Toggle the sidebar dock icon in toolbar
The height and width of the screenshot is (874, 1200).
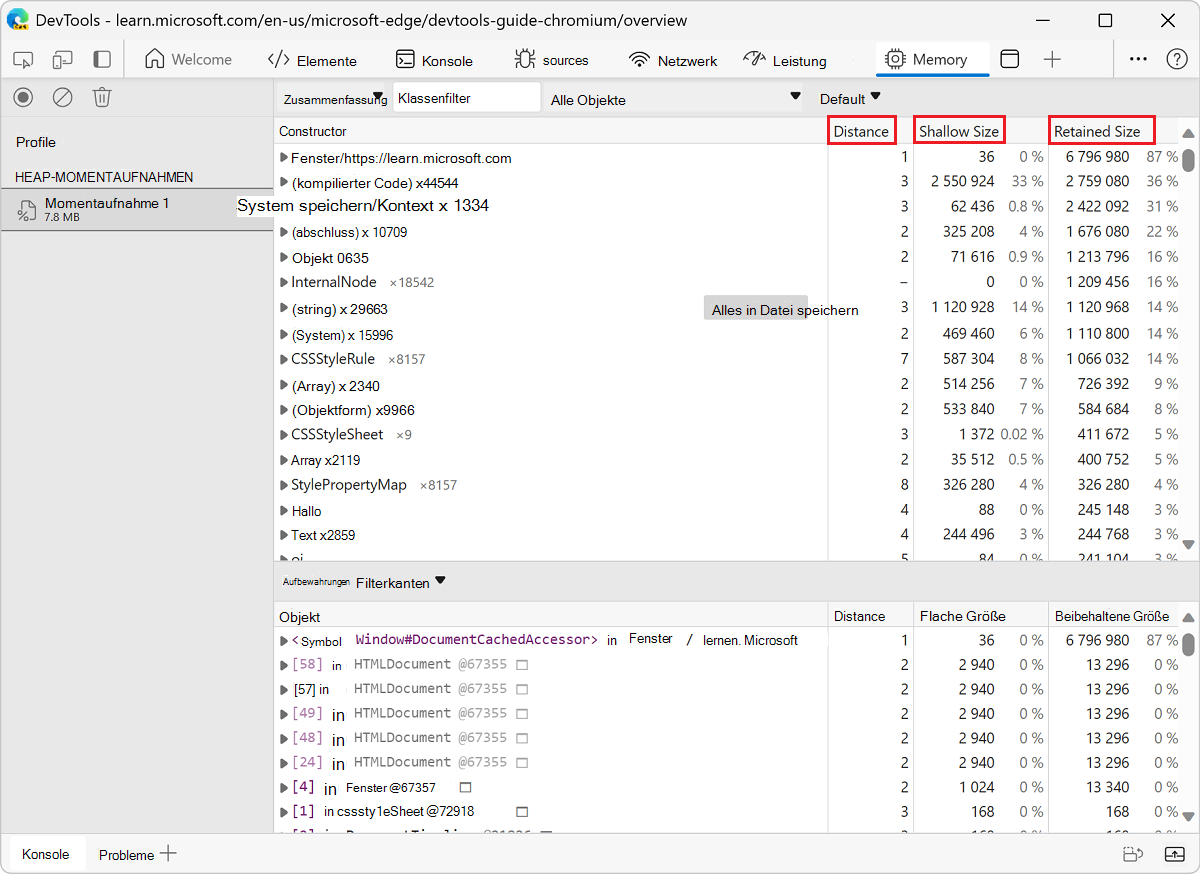pyautogui.click(x=102, y=60)
